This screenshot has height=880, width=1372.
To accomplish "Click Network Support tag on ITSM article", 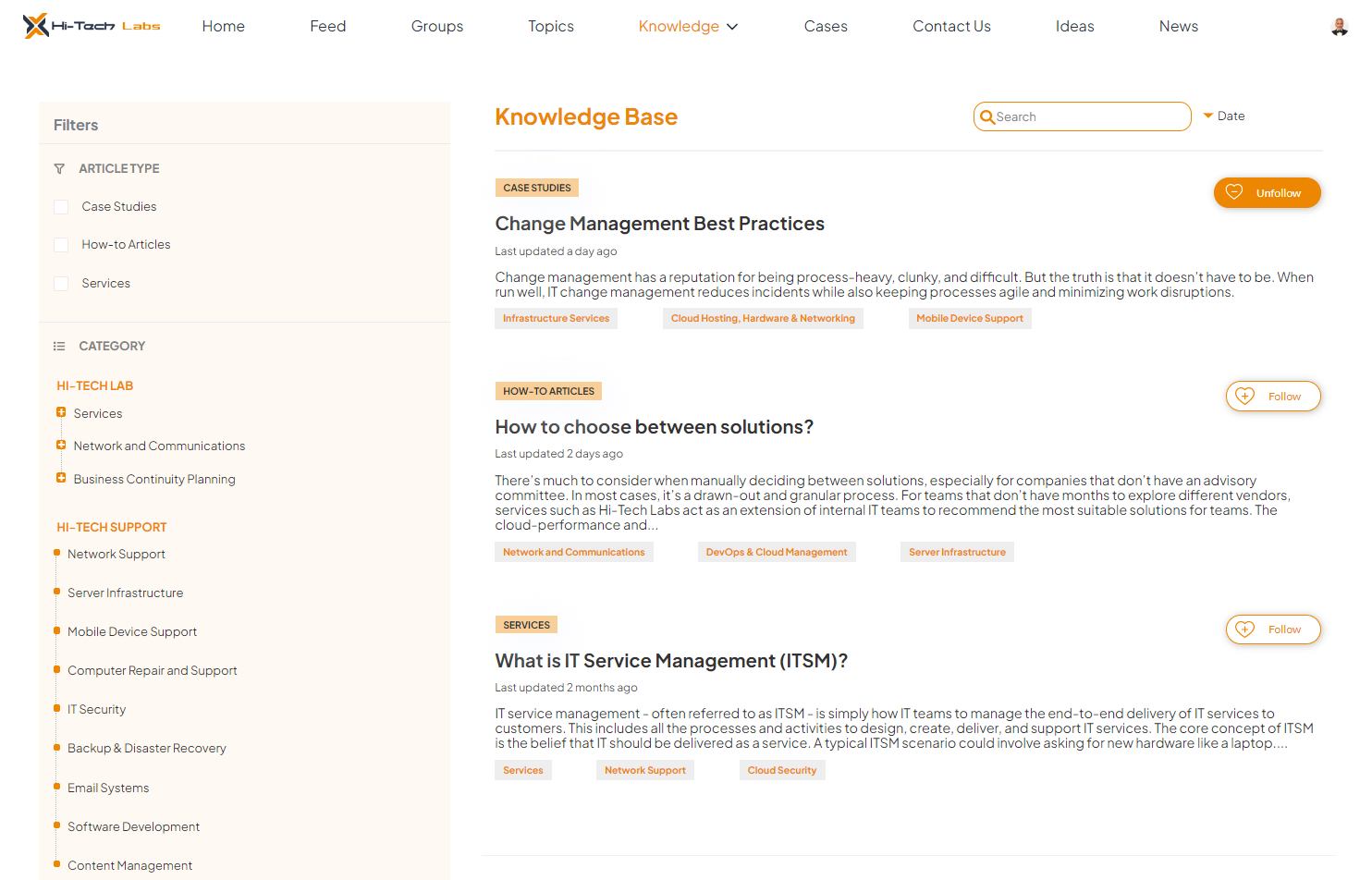I will coord(645,770).
